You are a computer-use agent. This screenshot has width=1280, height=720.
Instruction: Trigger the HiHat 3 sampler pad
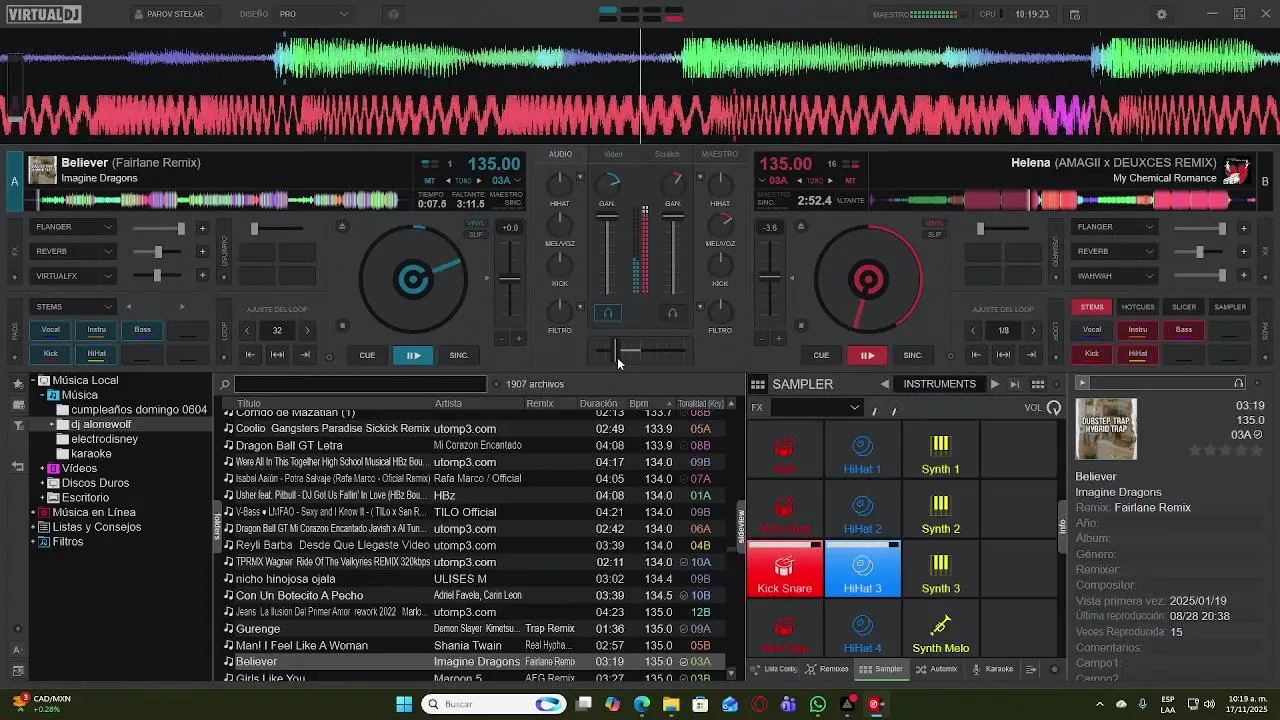click(862, 569)
